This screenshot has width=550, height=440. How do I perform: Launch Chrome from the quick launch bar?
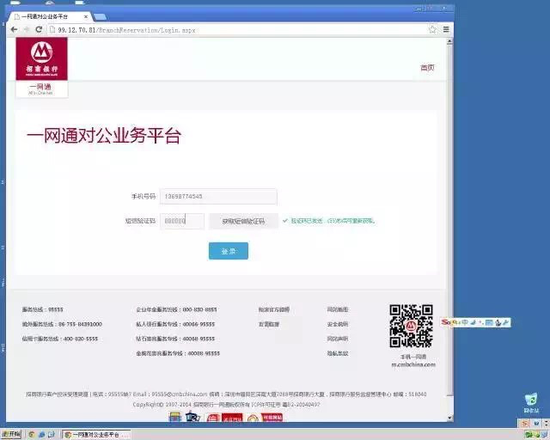click(31, 434)
